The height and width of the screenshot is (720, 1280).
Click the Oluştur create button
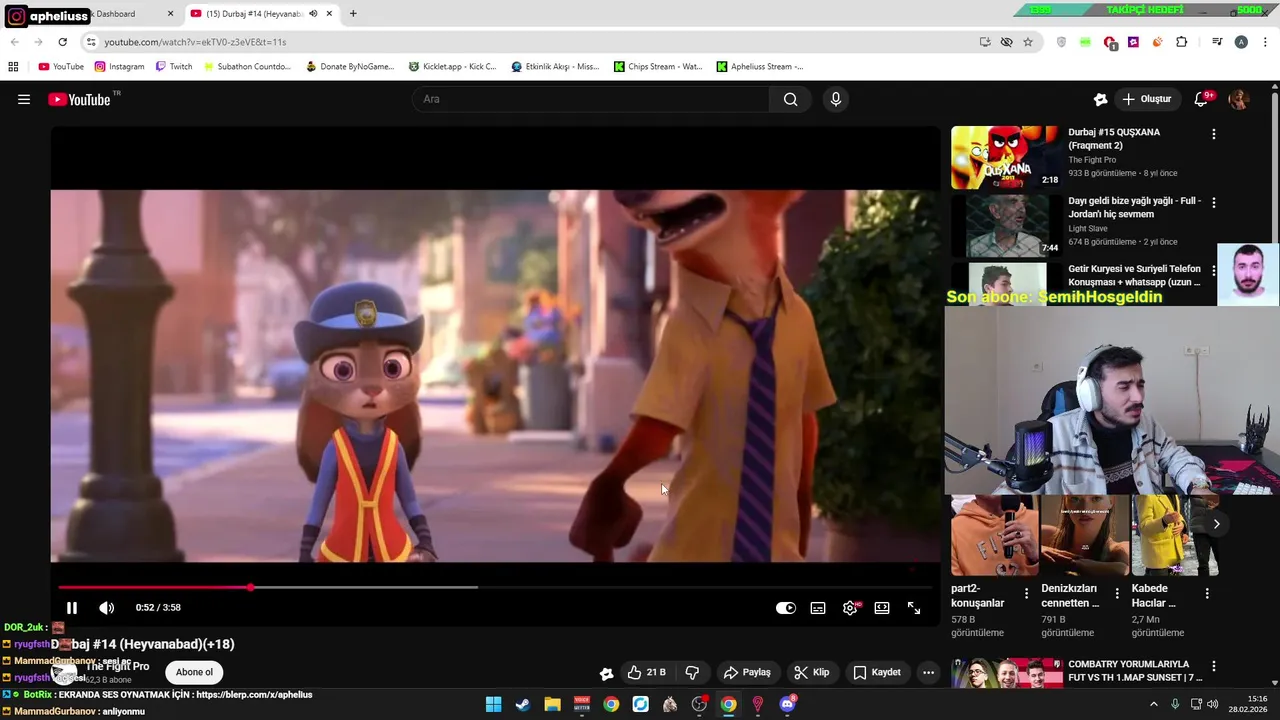pos(1147,99)
